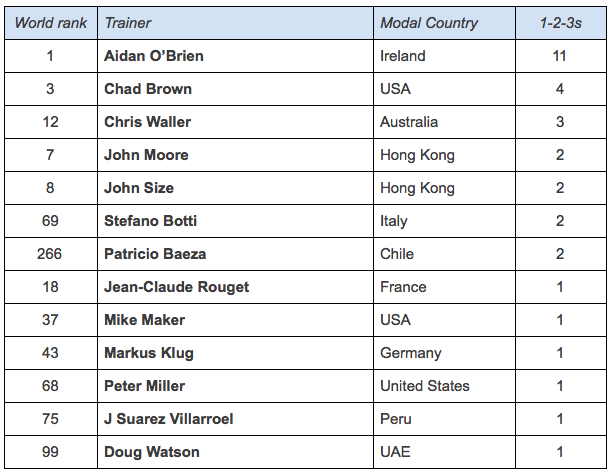Select world rank 266 cell

click(x=50, y=254)
